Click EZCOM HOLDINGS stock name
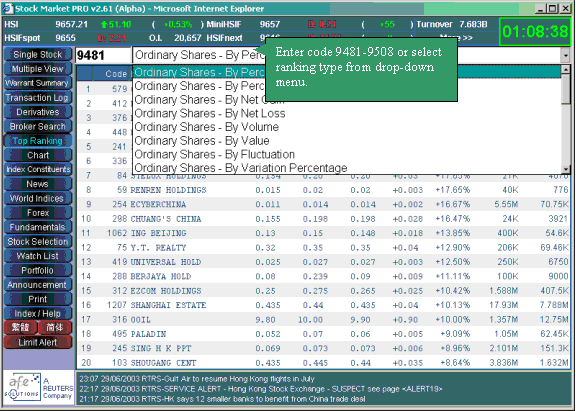 coord(166,291)
